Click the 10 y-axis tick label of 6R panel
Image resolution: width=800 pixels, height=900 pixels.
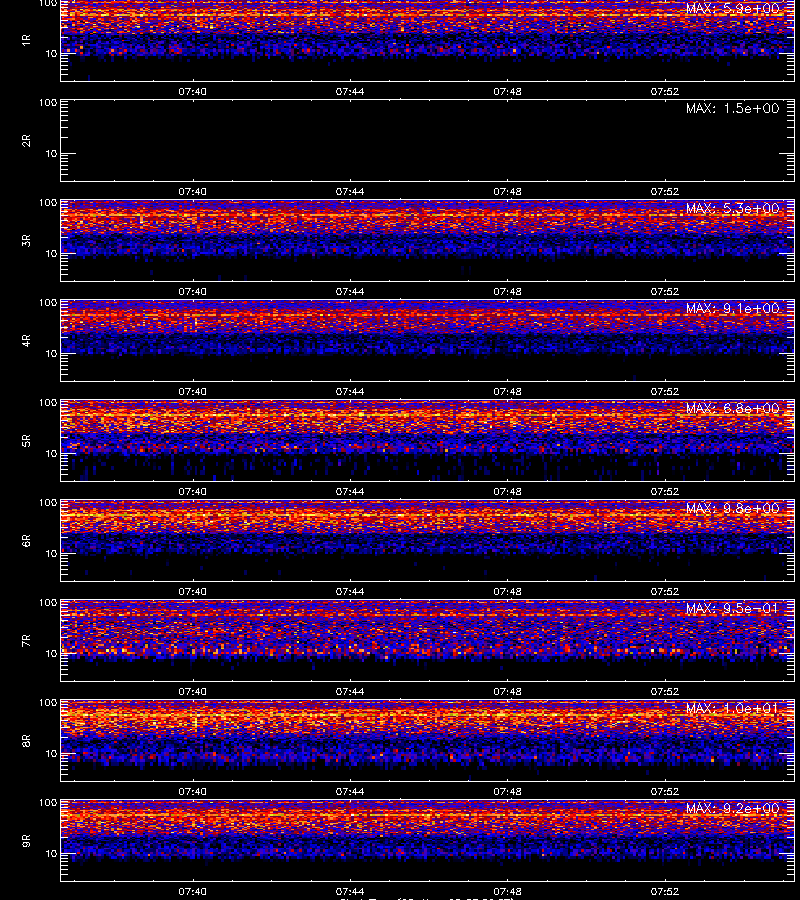51,553
